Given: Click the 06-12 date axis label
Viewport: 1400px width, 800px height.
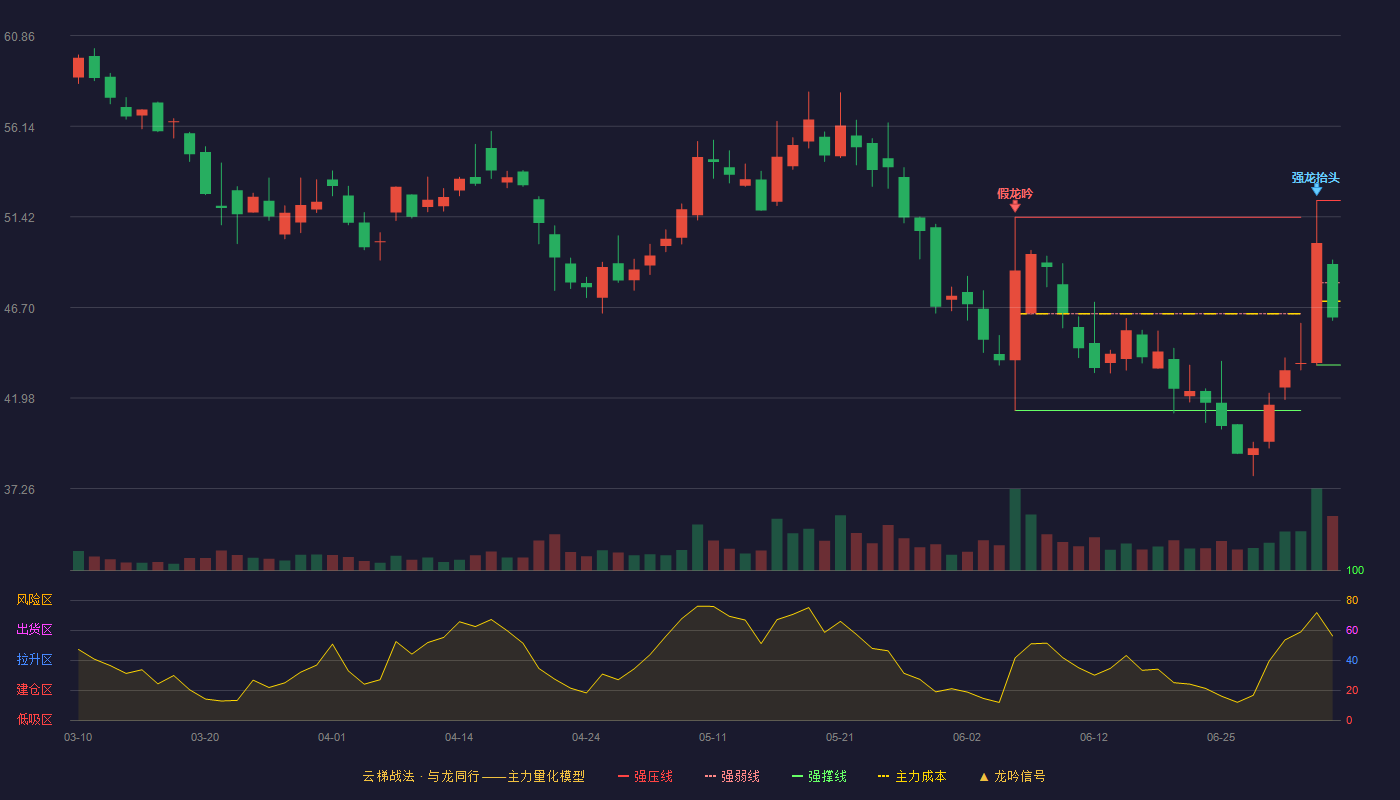Looking at the screenshot, I should pyautogui.click(x=1094, y=737).
